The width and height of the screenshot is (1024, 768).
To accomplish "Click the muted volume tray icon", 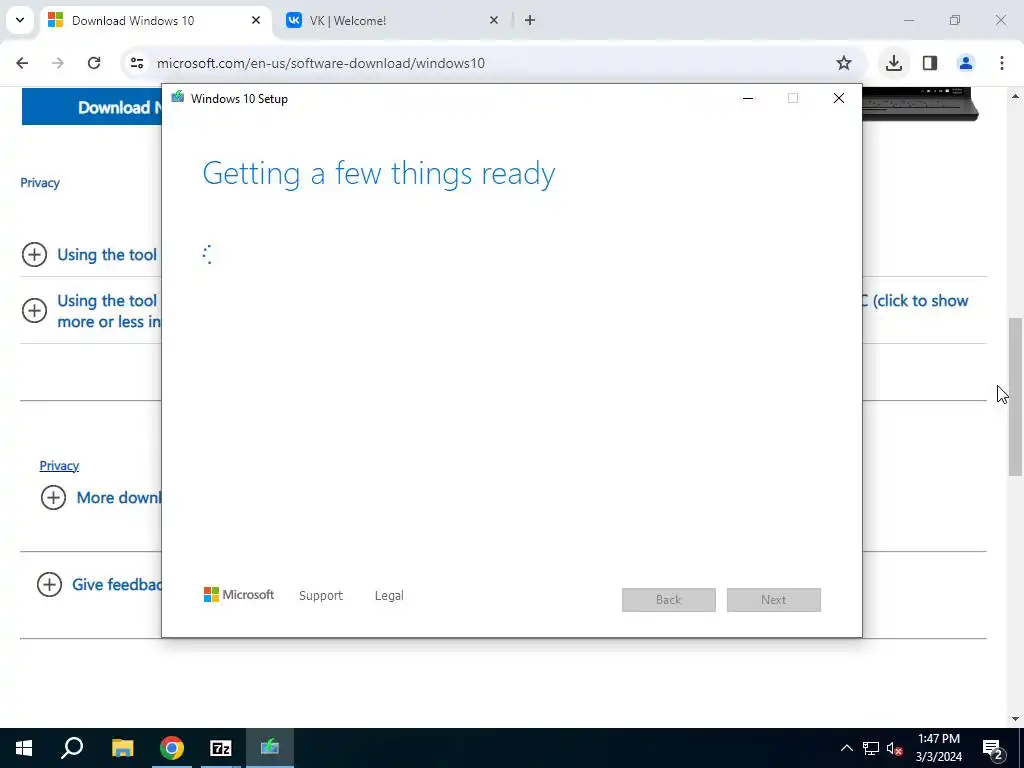I will [x=895, y=748].
